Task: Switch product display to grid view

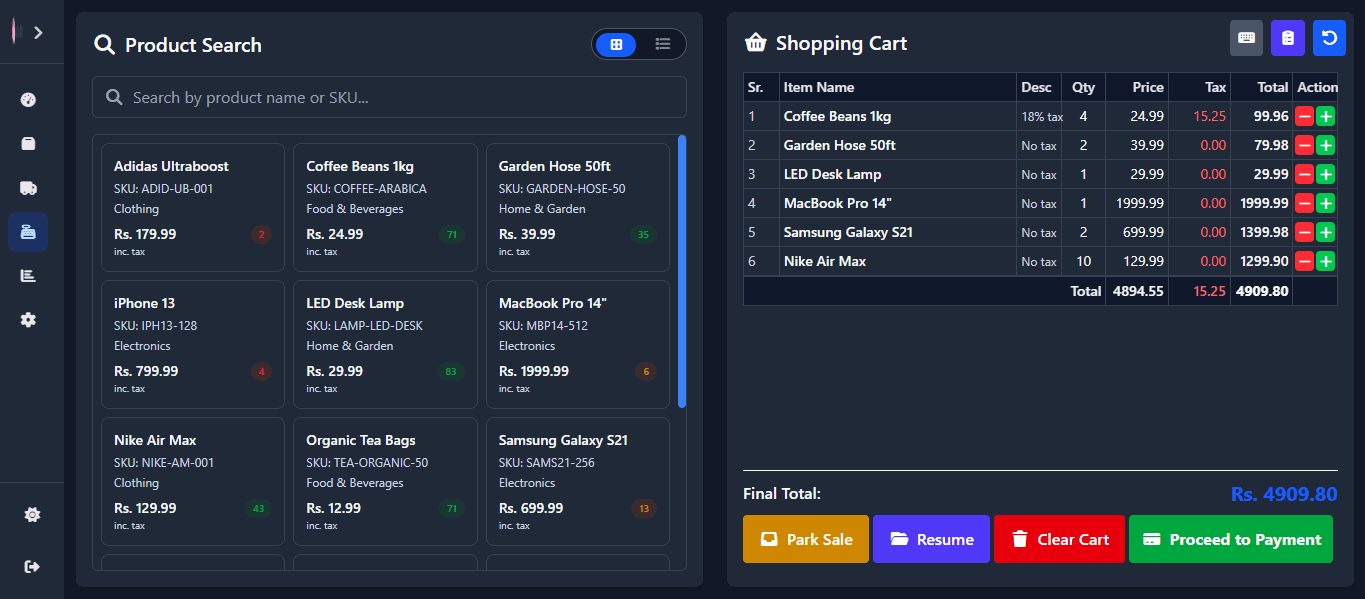Action: [x=617, y=44]
